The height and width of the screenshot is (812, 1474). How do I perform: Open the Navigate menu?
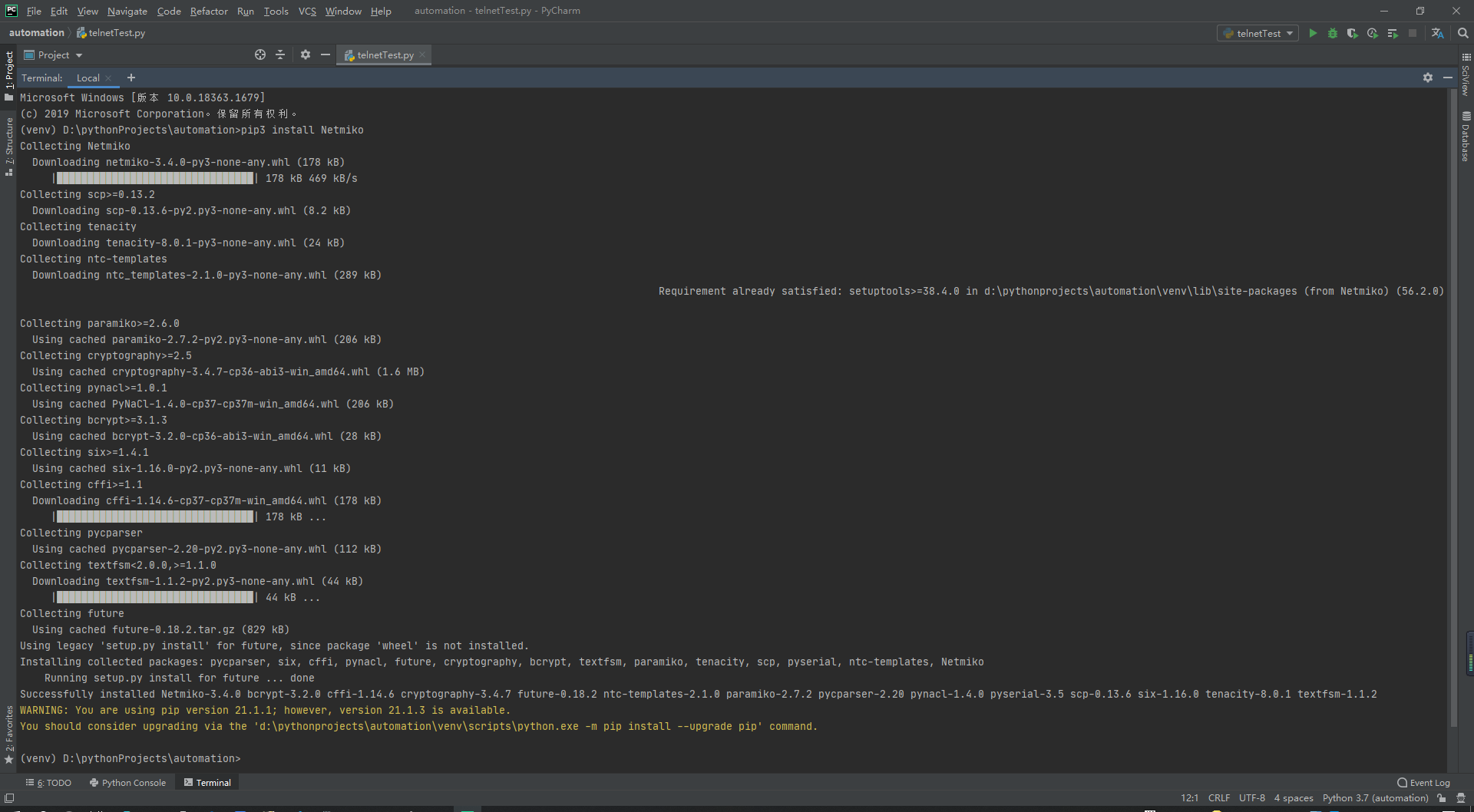pos(127,11)
